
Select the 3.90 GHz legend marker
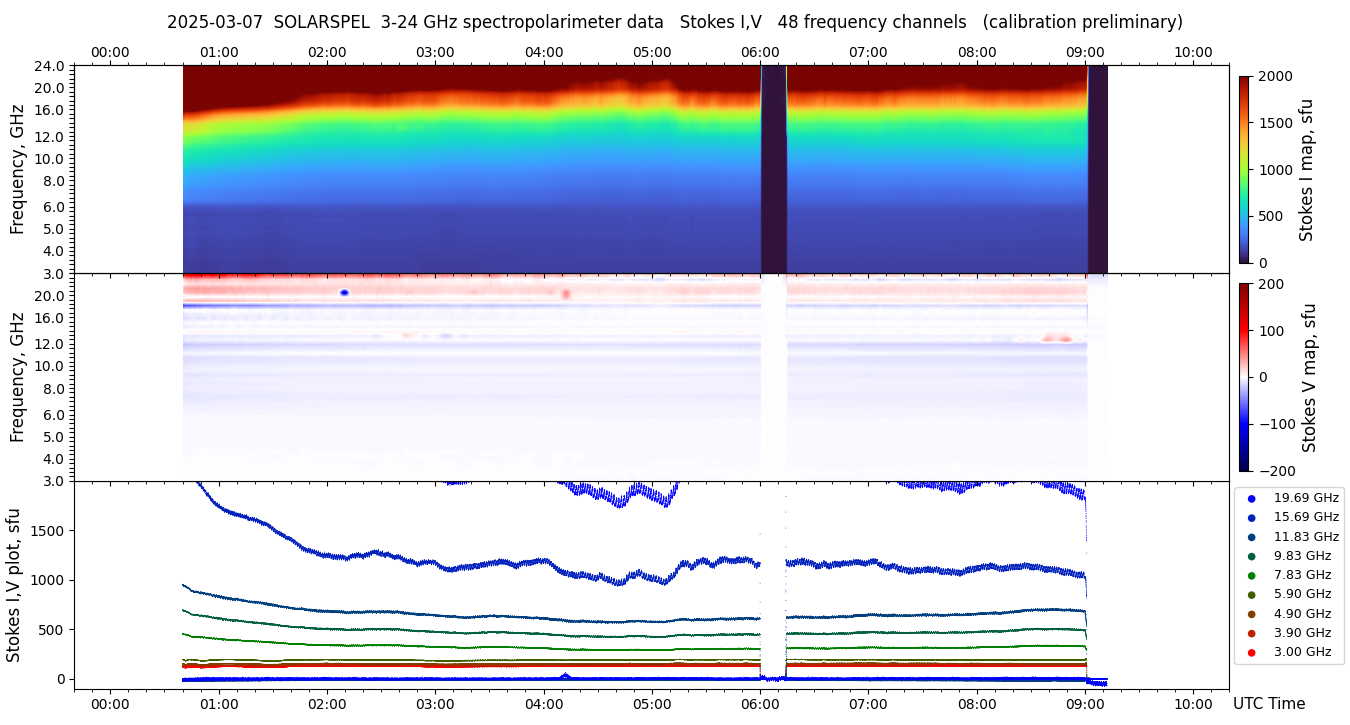click(x=1251, y=633)
